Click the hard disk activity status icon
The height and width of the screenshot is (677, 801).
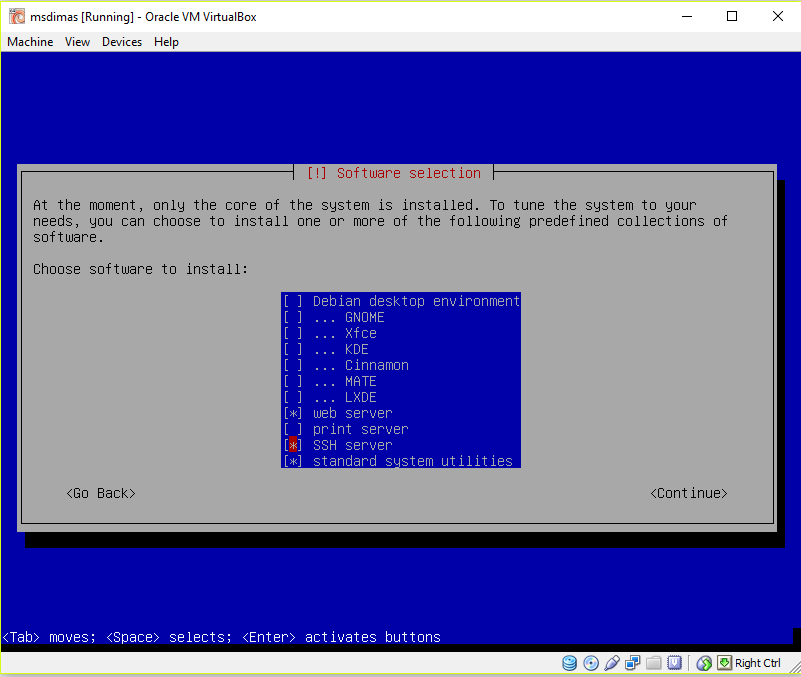(x=570, y=663)
